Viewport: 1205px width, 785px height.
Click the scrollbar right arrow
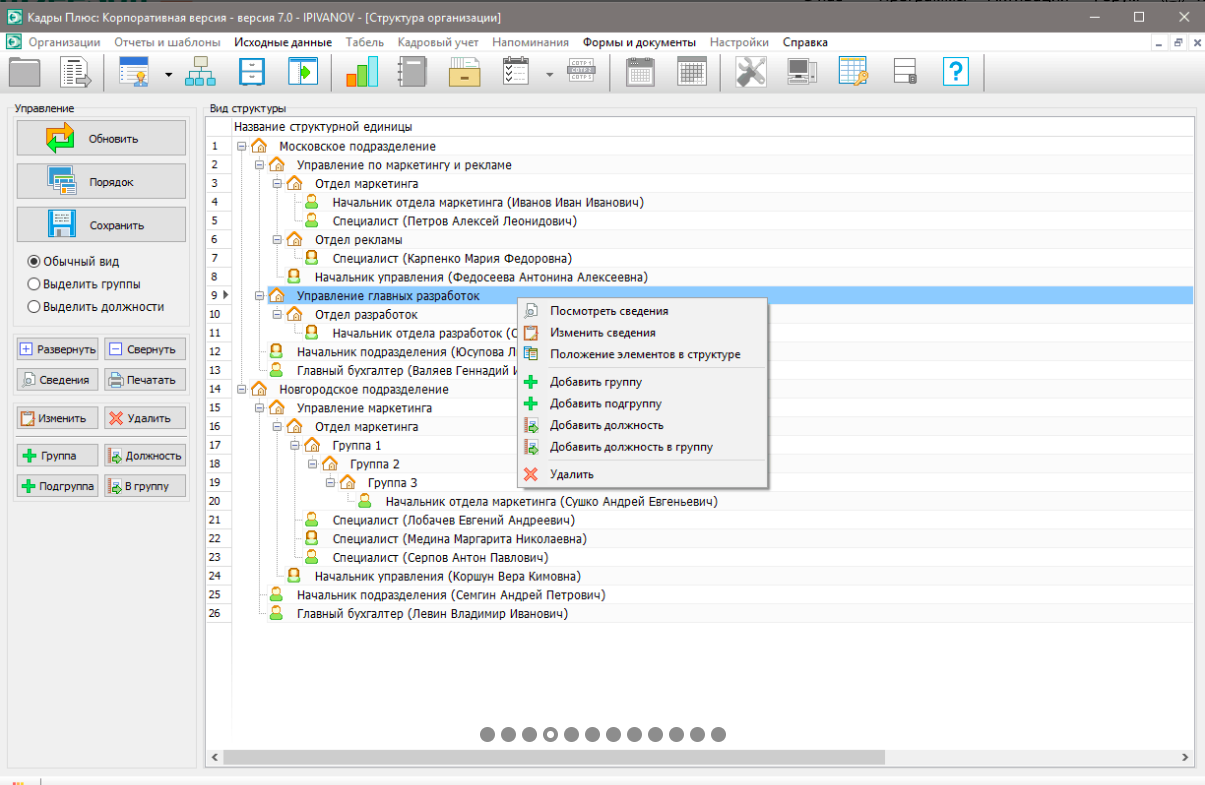pyautogui.click(x=1187, y=758)
